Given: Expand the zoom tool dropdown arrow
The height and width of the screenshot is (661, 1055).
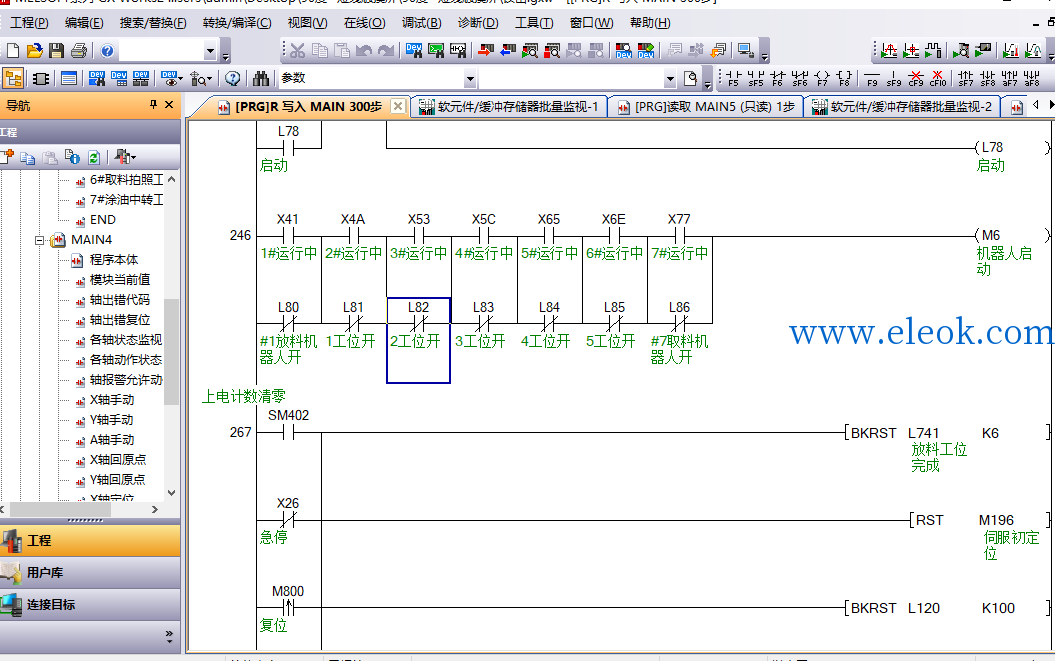Looking at the screenshot, I should [x=209, y=79].
